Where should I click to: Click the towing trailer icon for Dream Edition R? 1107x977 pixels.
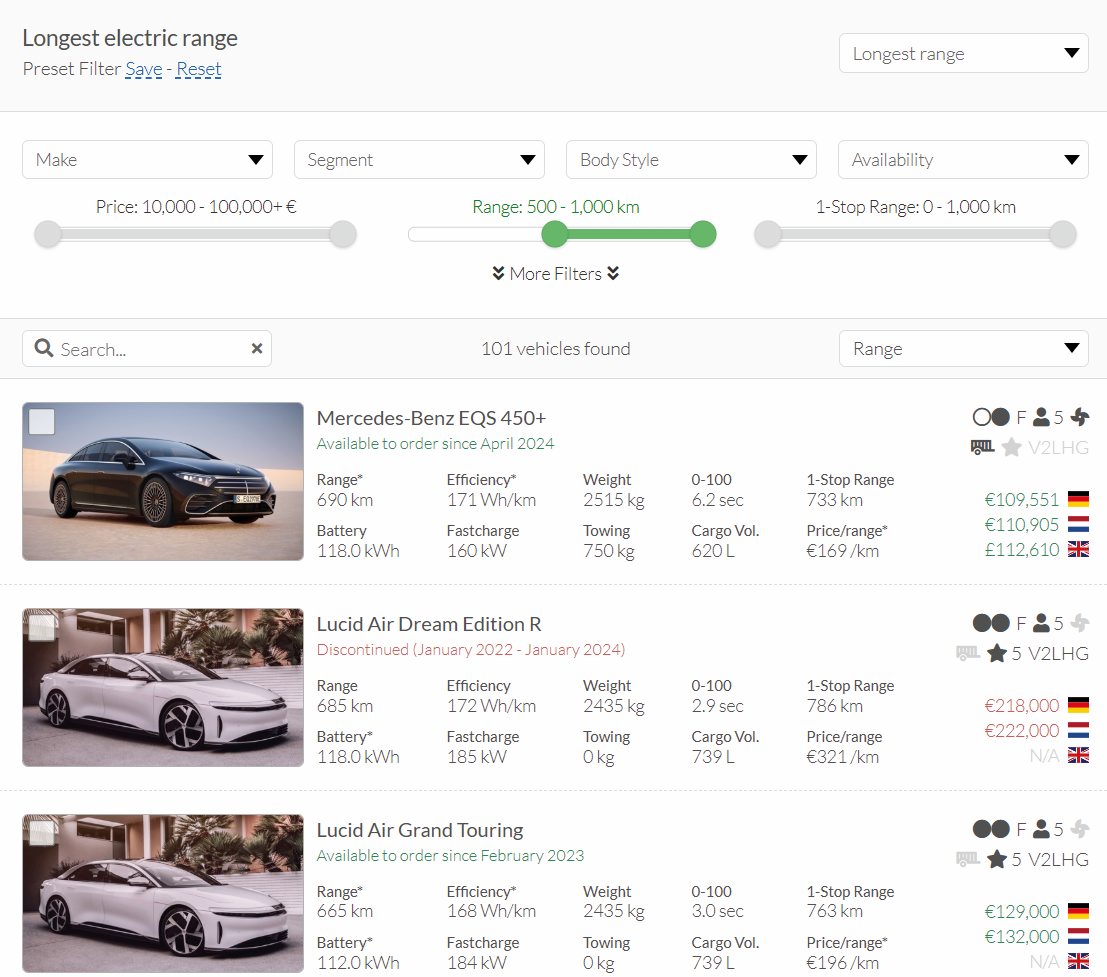(968, 653)
